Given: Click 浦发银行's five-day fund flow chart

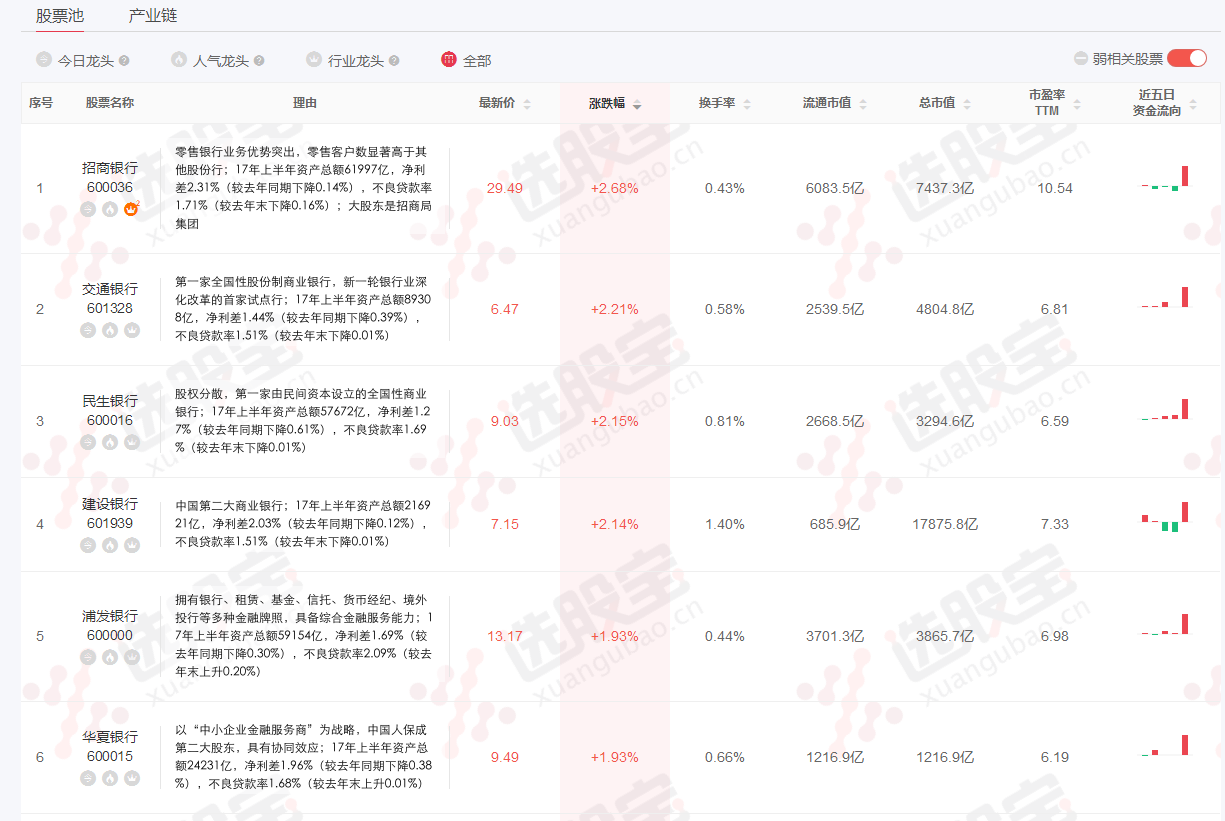Looking at the screenshot, I should [x=1165, y=625].
